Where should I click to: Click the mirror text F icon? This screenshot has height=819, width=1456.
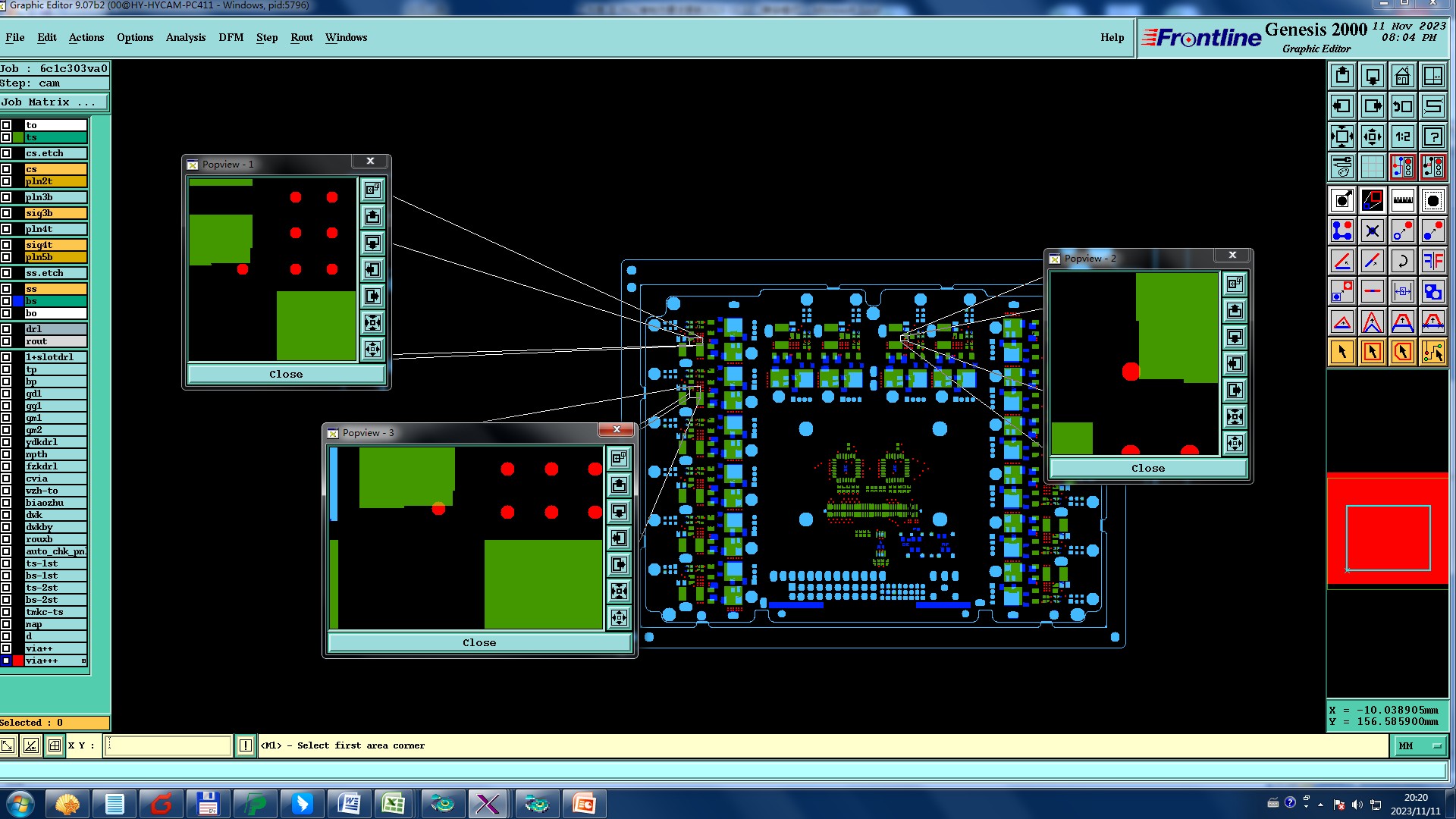click(x=1432, y=262)
